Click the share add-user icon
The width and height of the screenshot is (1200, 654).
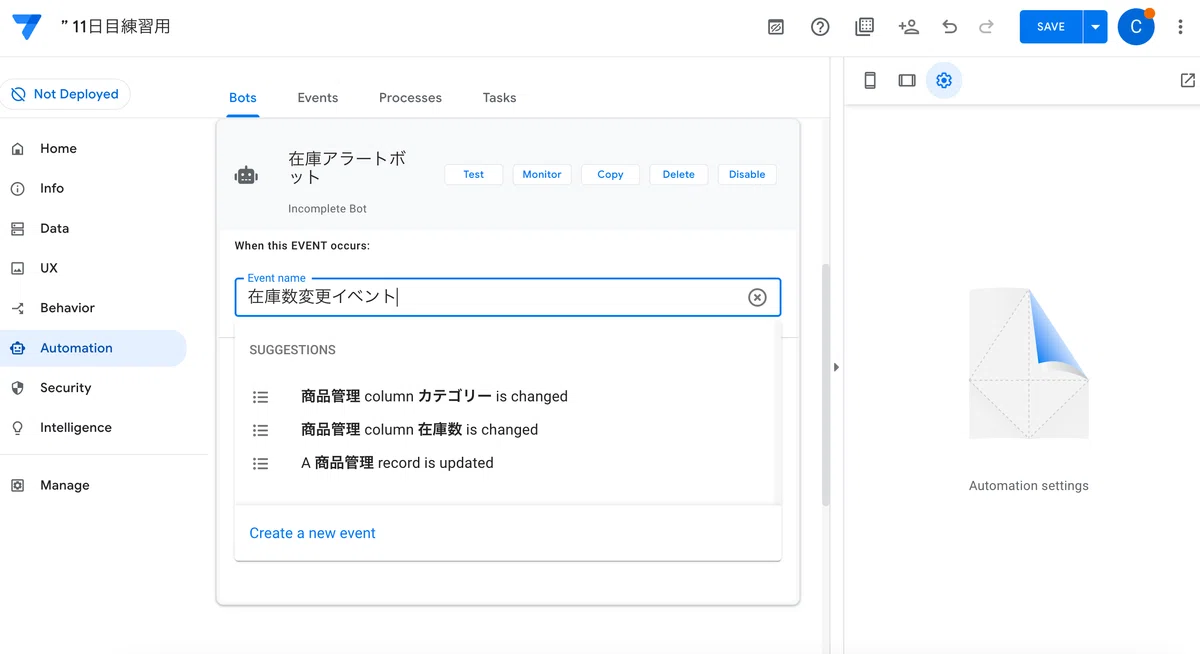tap(908, 27)
